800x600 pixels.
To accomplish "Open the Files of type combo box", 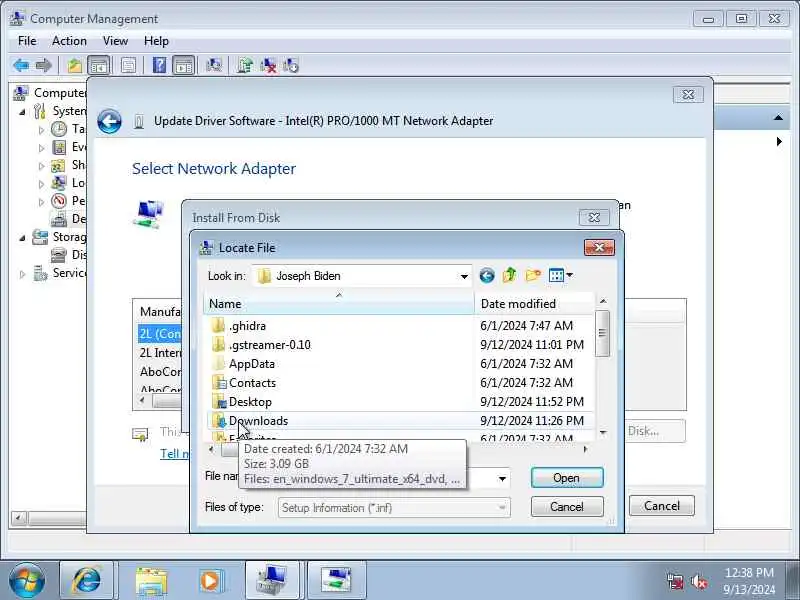I will point(394,508).
